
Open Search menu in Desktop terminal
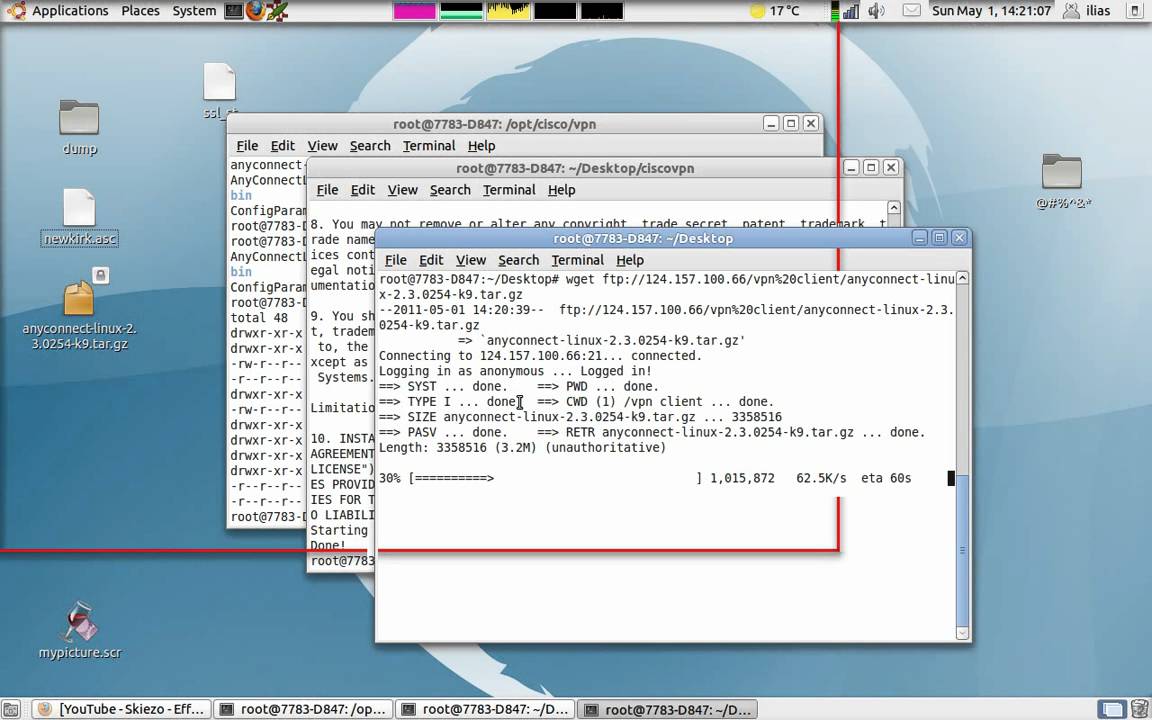[x=518, y=260]
